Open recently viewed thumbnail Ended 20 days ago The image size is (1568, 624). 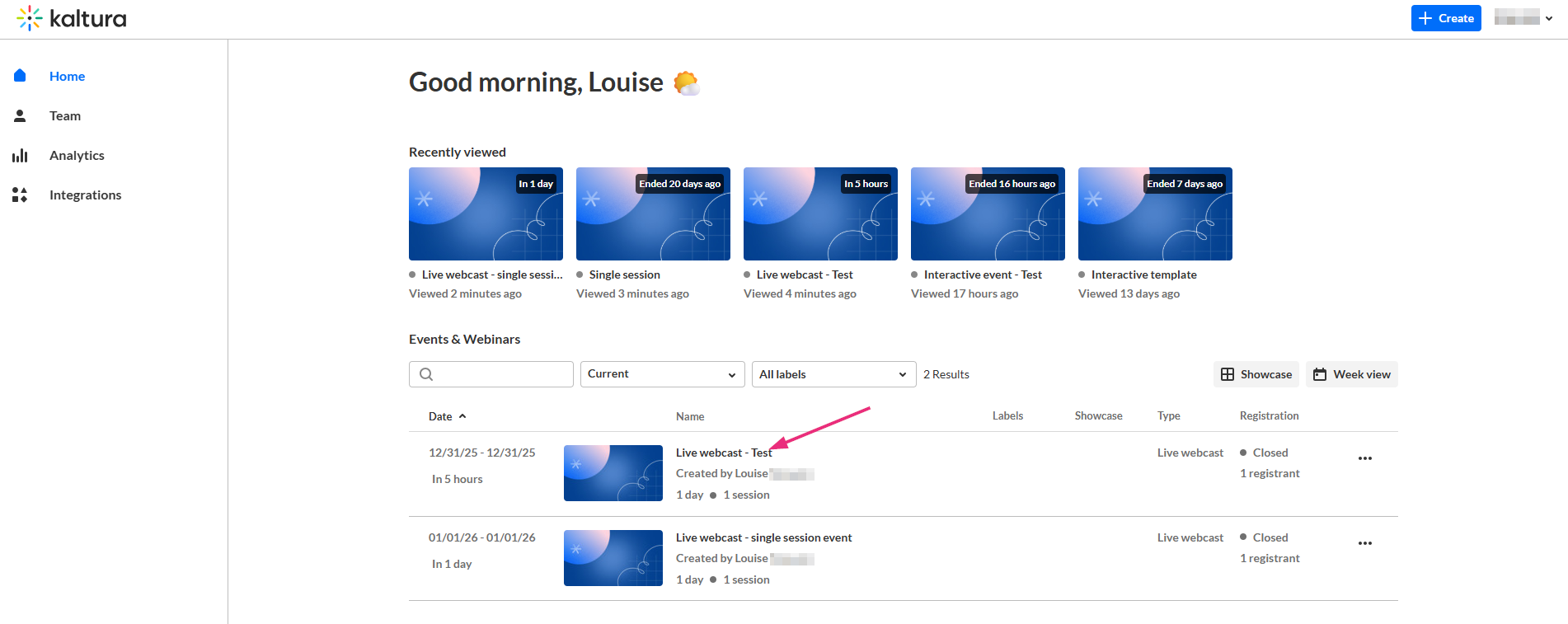(x=653, y=214)
